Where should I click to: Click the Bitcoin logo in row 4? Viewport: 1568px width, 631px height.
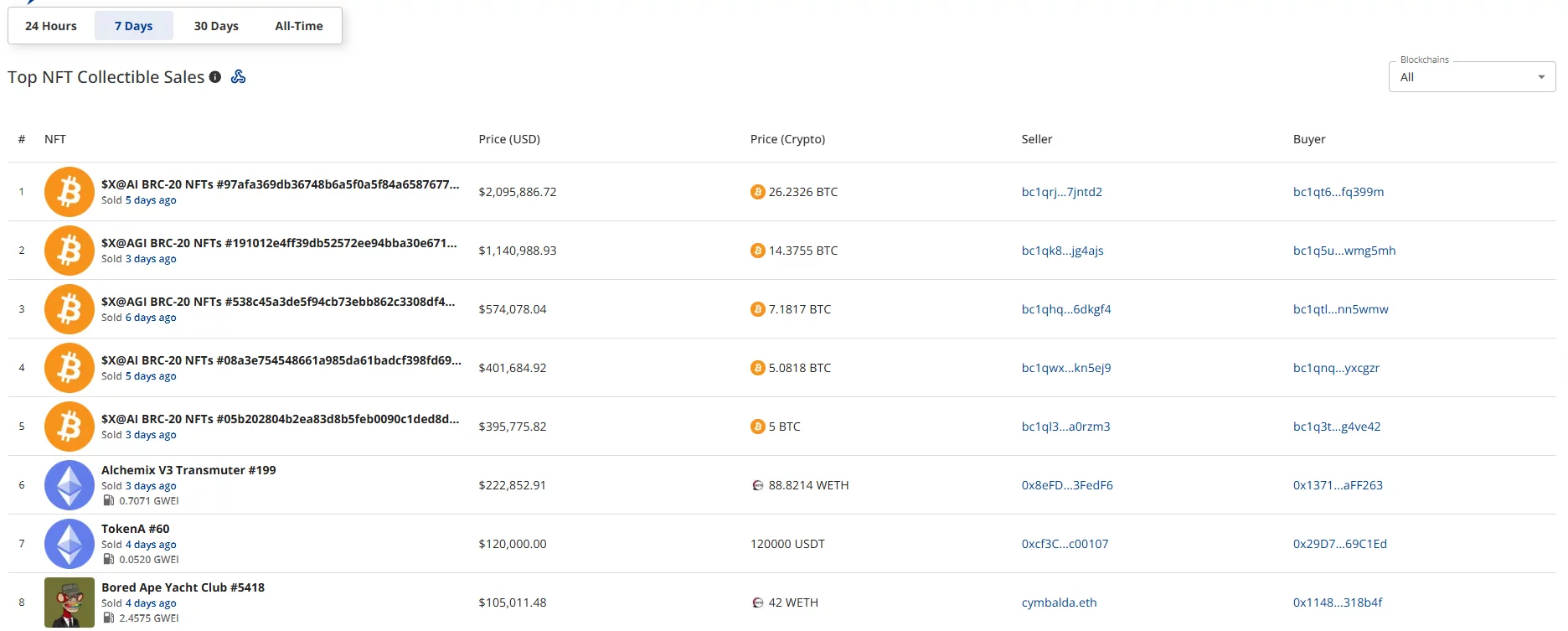click(x=70, y=368)
